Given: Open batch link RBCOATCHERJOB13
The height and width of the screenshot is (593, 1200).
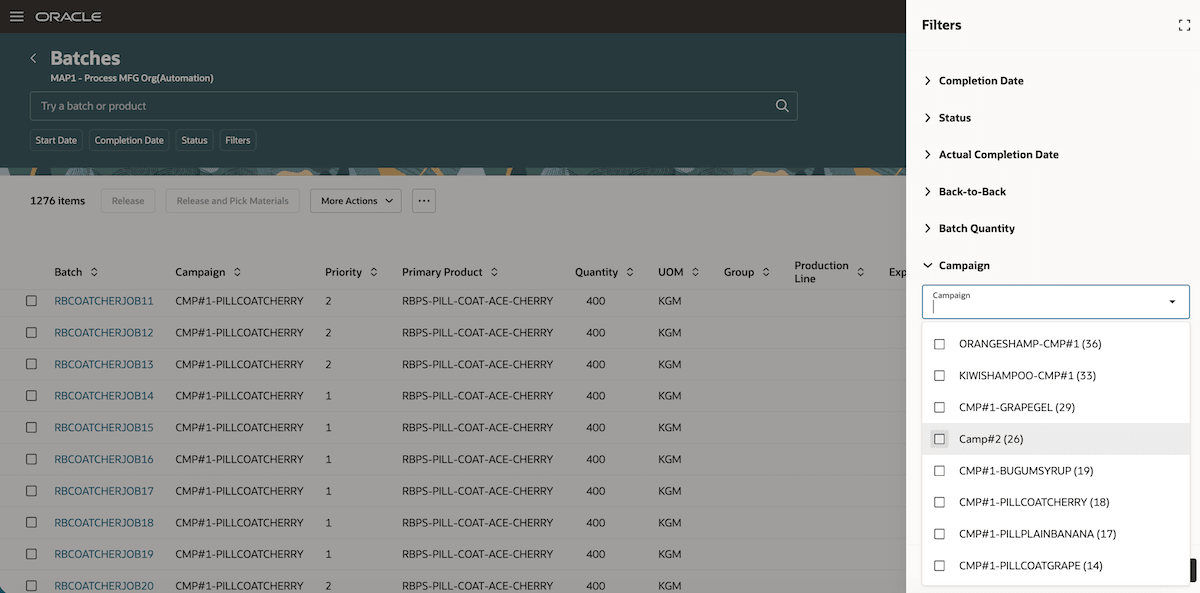Looking at the screenshot, I should click(104, 364).
